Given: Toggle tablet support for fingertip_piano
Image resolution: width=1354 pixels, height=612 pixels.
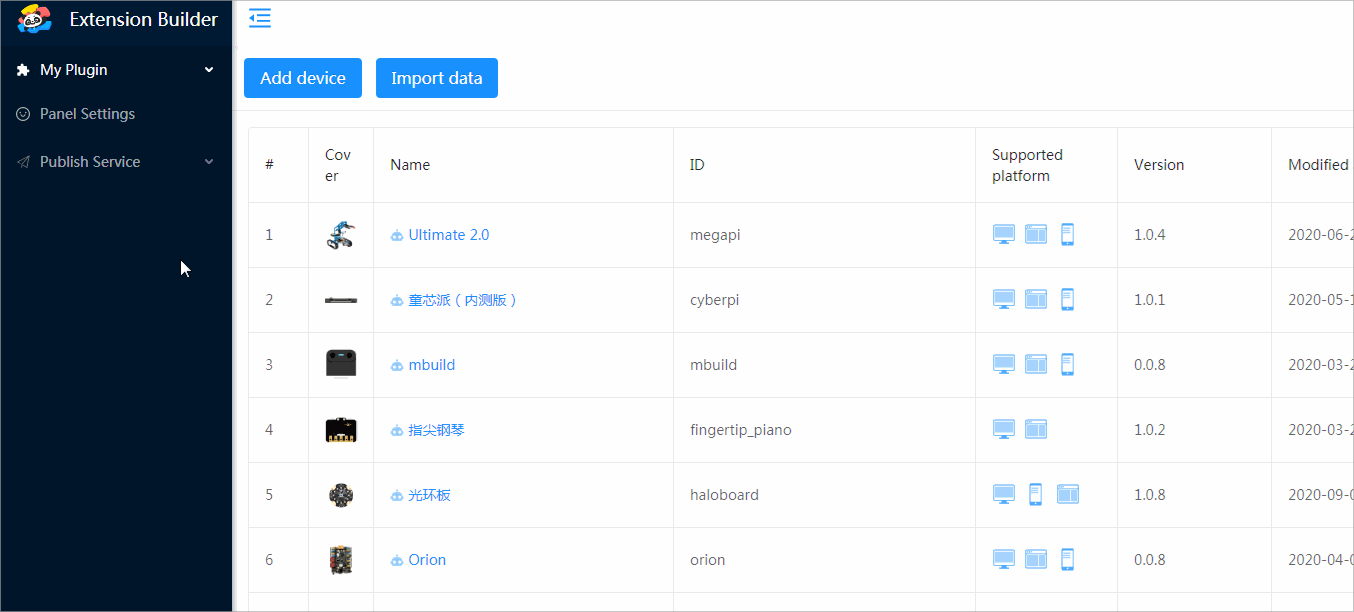Looking at the screenshot, I should click(1036, 428).
